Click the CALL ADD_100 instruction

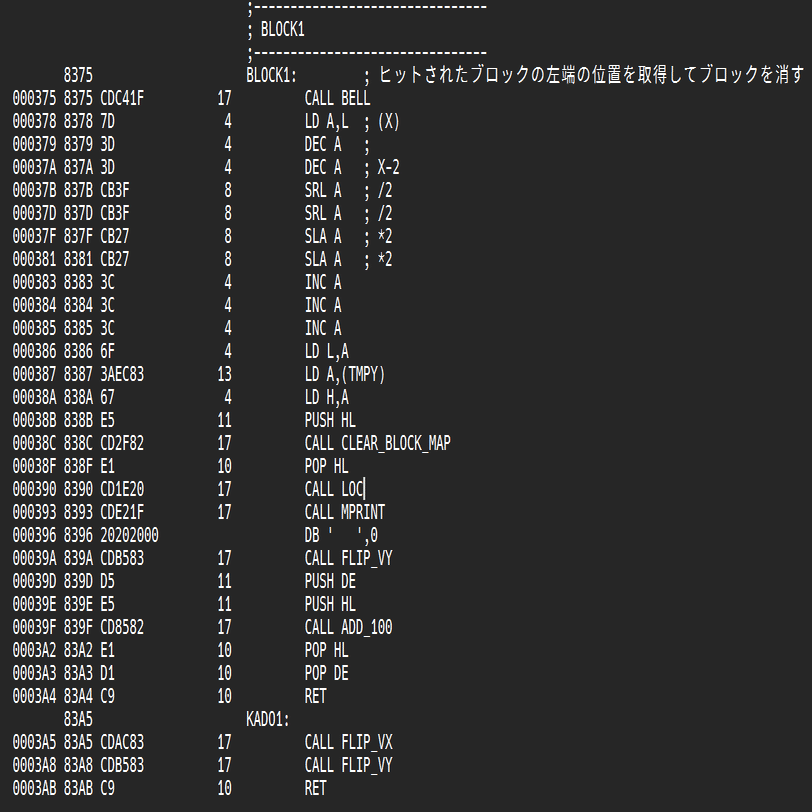tap(349, 628)
